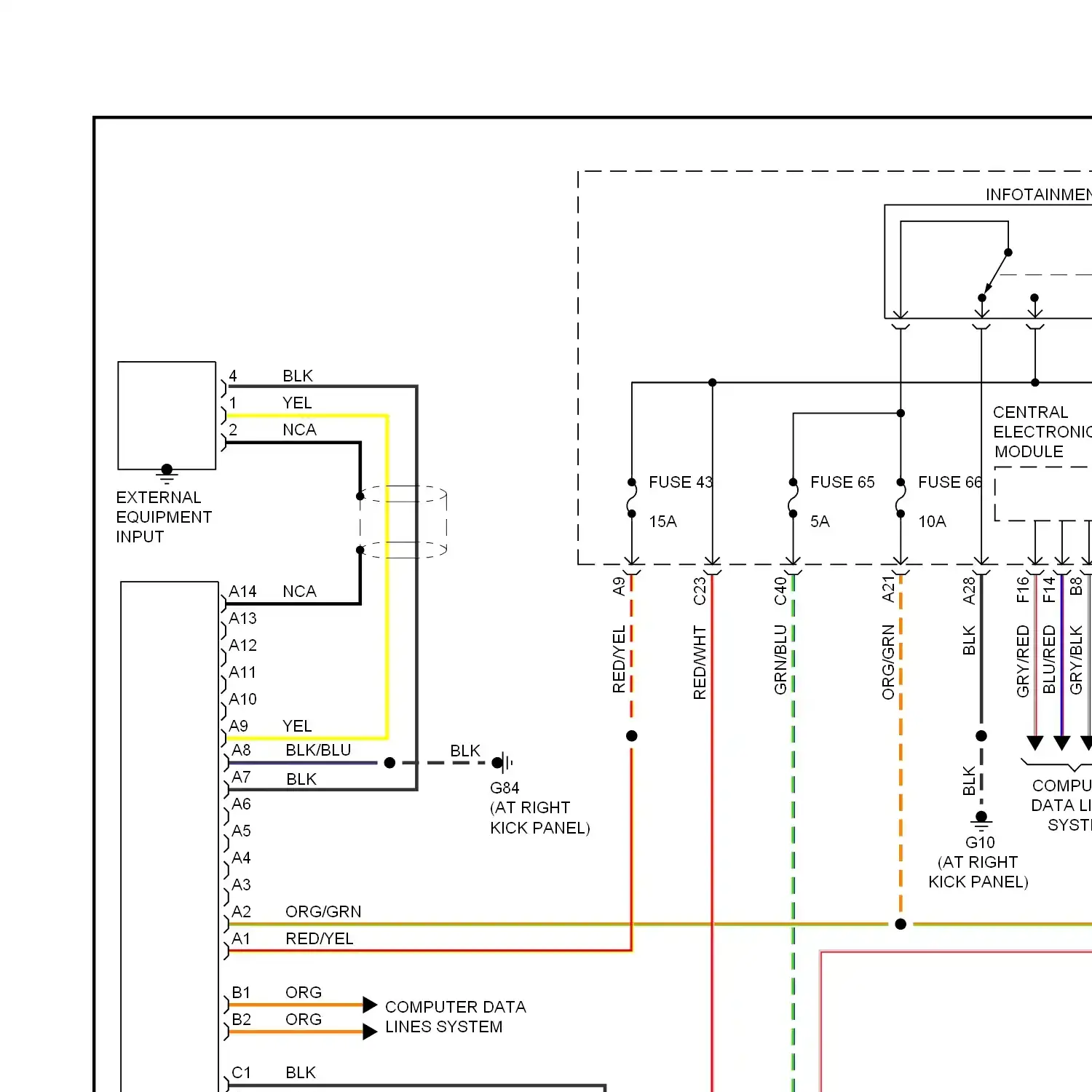The height and width of the screenshot is (1092, 1092).
Task: Click the splice dot on BLK/BLU wire
Action: pos(389,763)
